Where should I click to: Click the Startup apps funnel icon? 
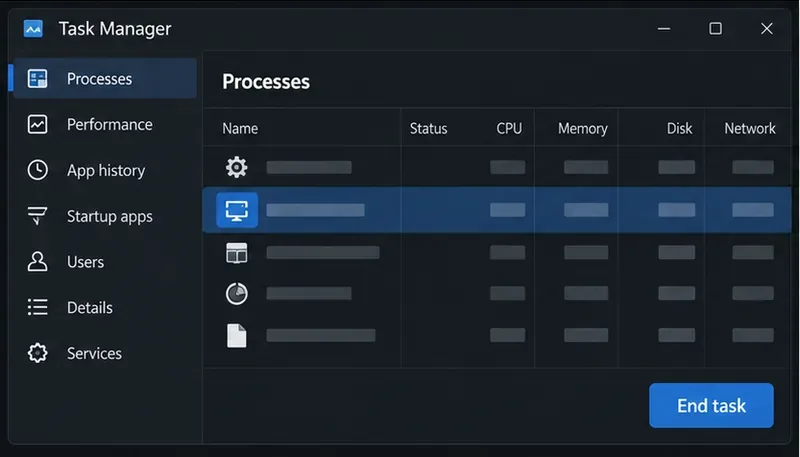(x=37, y=216)
